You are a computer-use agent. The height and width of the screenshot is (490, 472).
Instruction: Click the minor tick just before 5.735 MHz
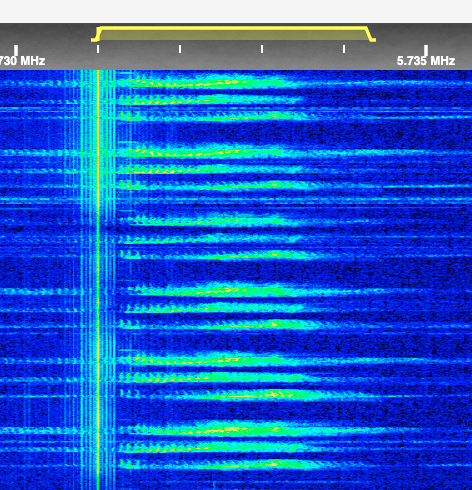coord(344,49)
